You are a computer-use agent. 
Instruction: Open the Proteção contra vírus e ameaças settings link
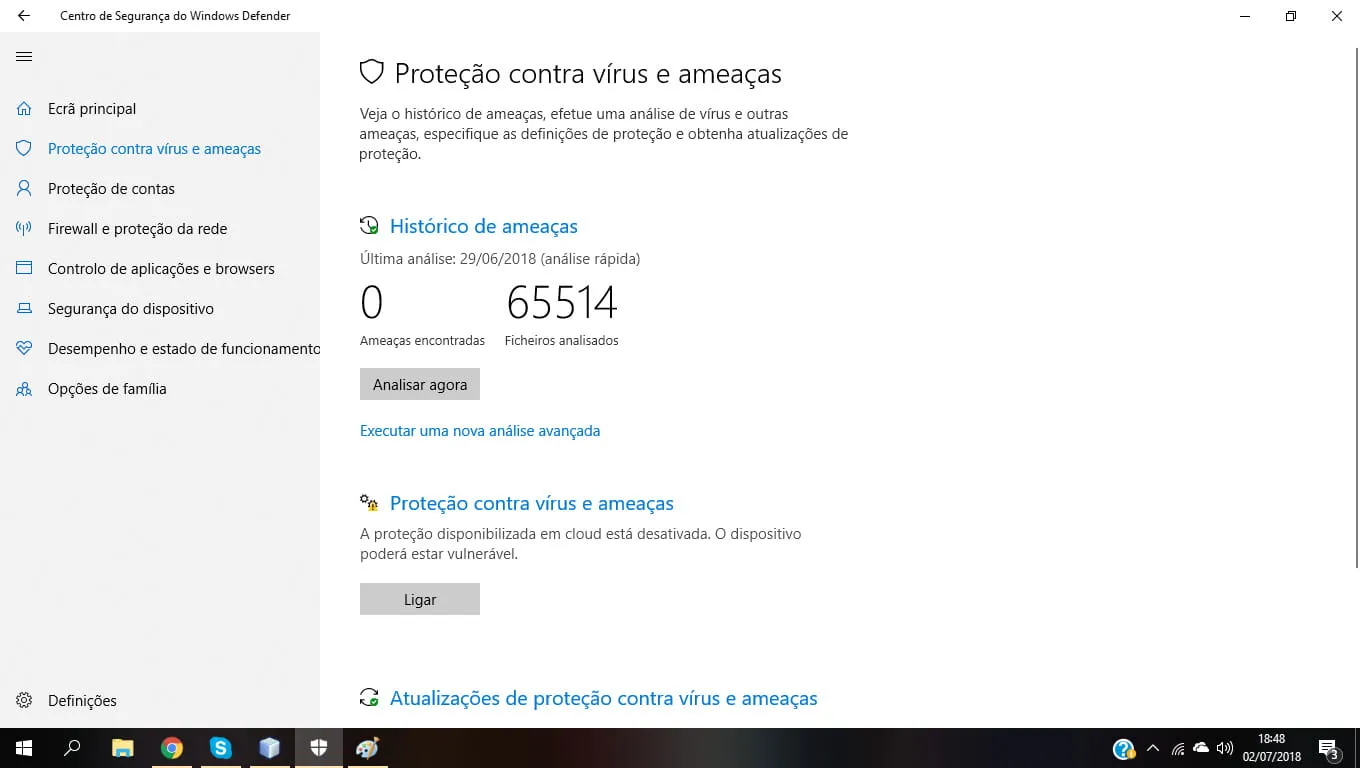(x=532, y=503)
